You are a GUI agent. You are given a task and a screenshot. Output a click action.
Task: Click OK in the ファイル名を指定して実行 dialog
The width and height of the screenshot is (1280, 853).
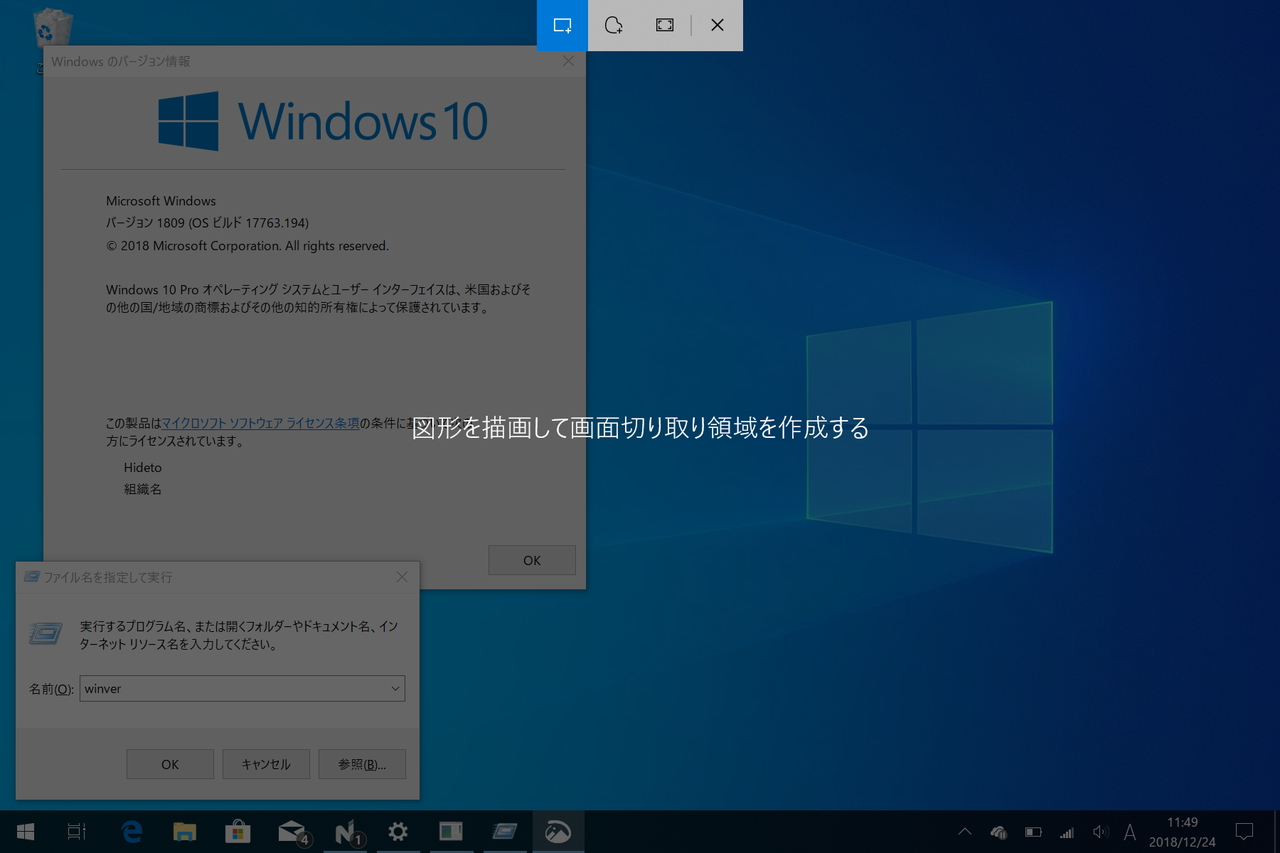click(170, 764)
